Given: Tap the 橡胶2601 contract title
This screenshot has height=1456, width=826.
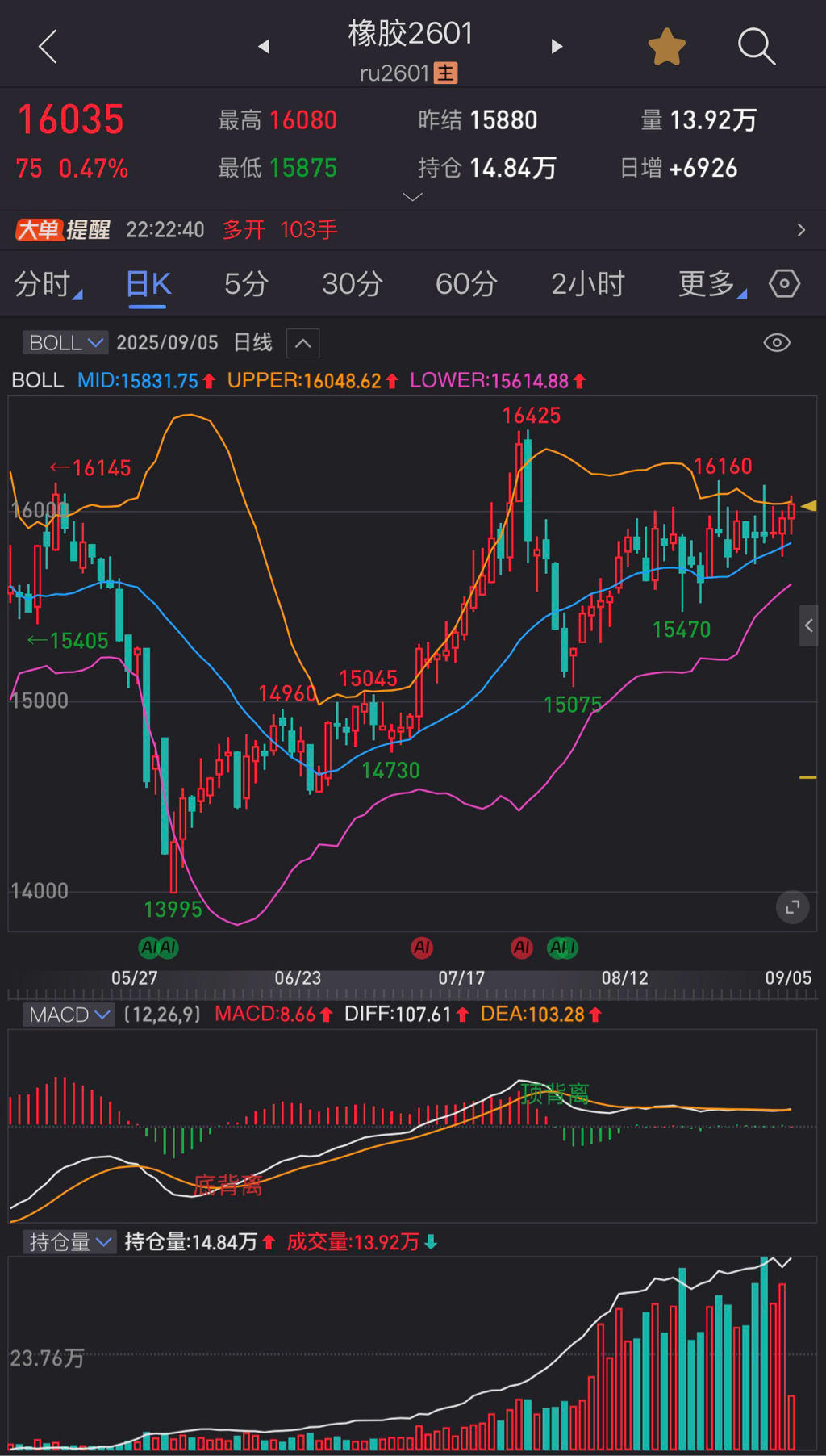Looking at the screenshot, I should 411,33.
